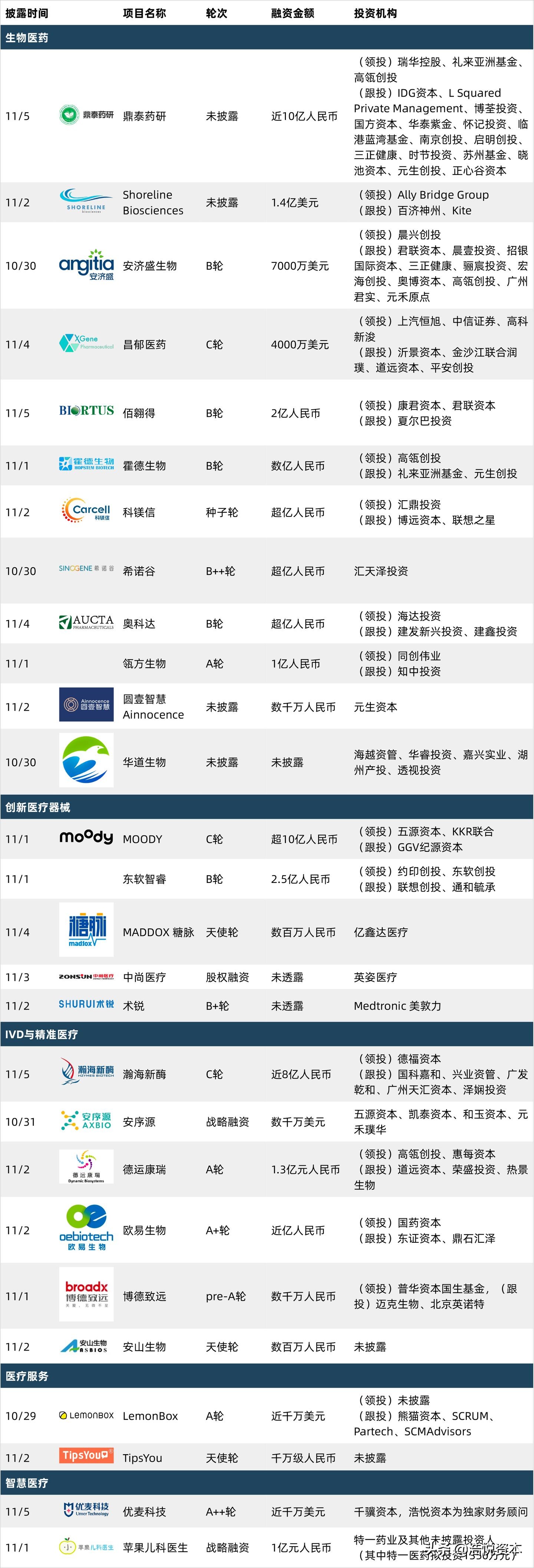Image resolution: width=534 pixels, height=1568 pixels.
Task: Click the SHURUI 术锐 logo
Action: tap(86, 1004)
